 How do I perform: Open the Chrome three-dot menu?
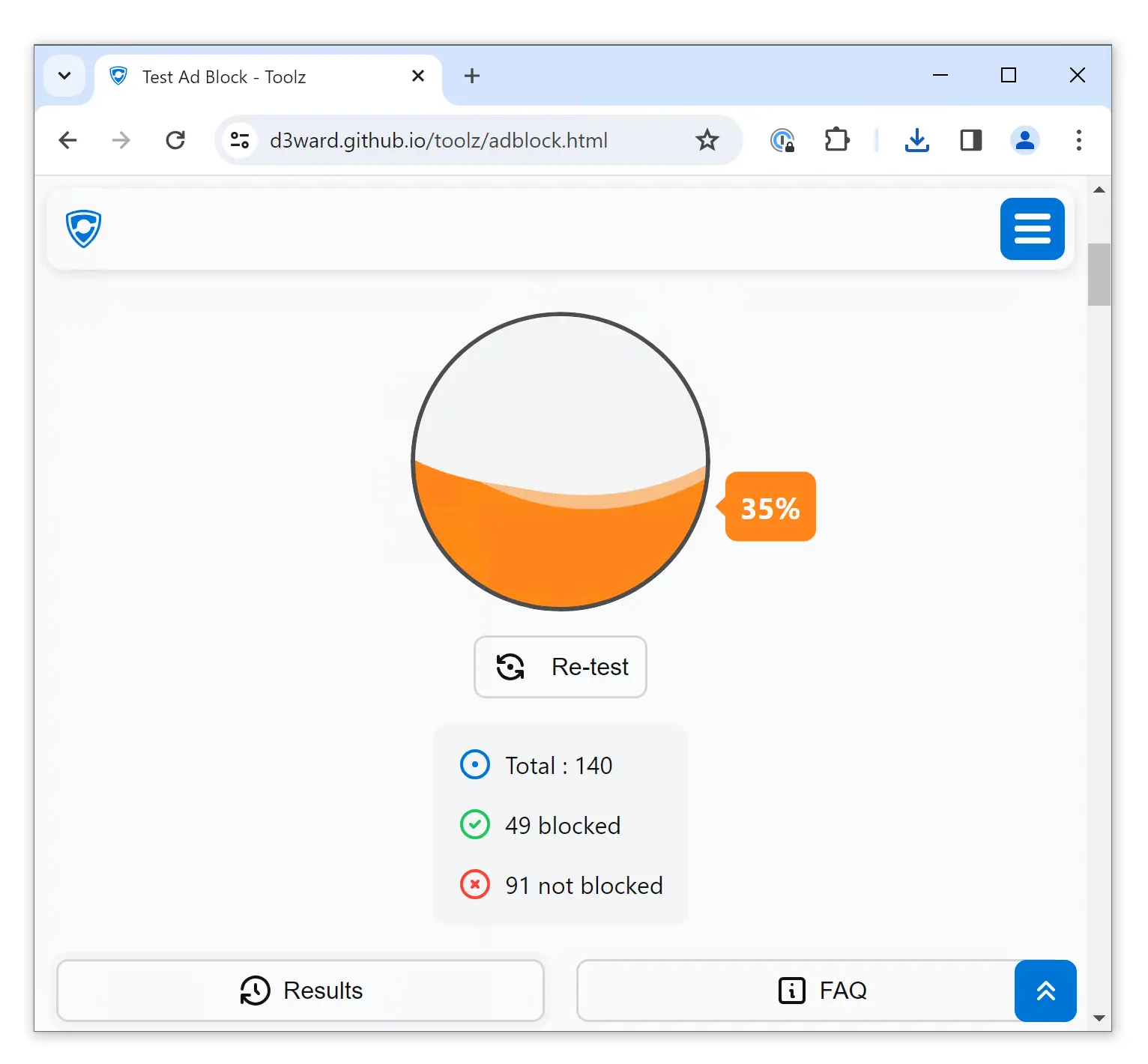(1078, 140)
